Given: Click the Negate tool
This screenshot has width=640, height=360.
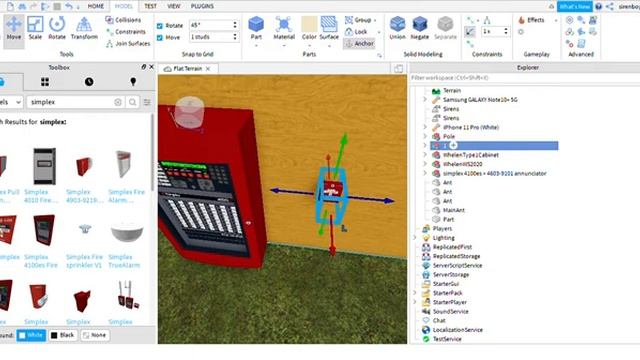Looking at the screenshot, I should tap(420, 28).
